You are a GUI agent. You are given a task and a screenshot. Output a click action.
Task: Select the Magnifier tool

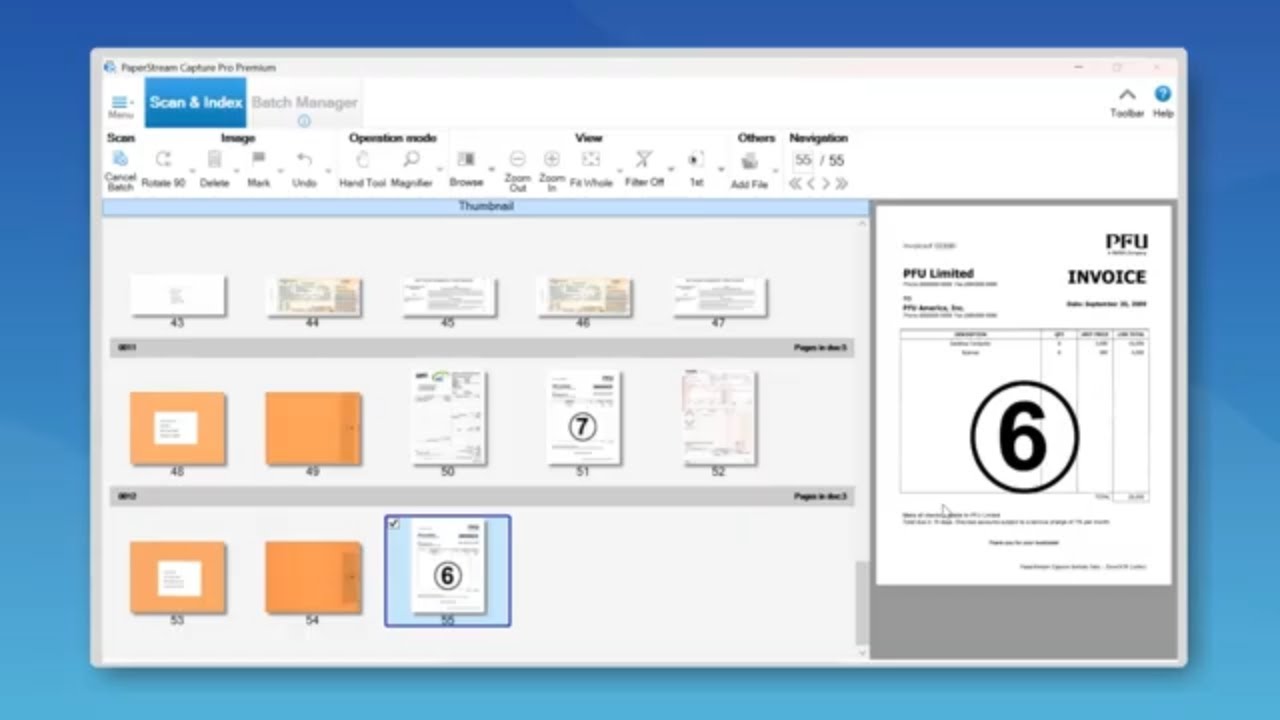click(x=411, y=159)
